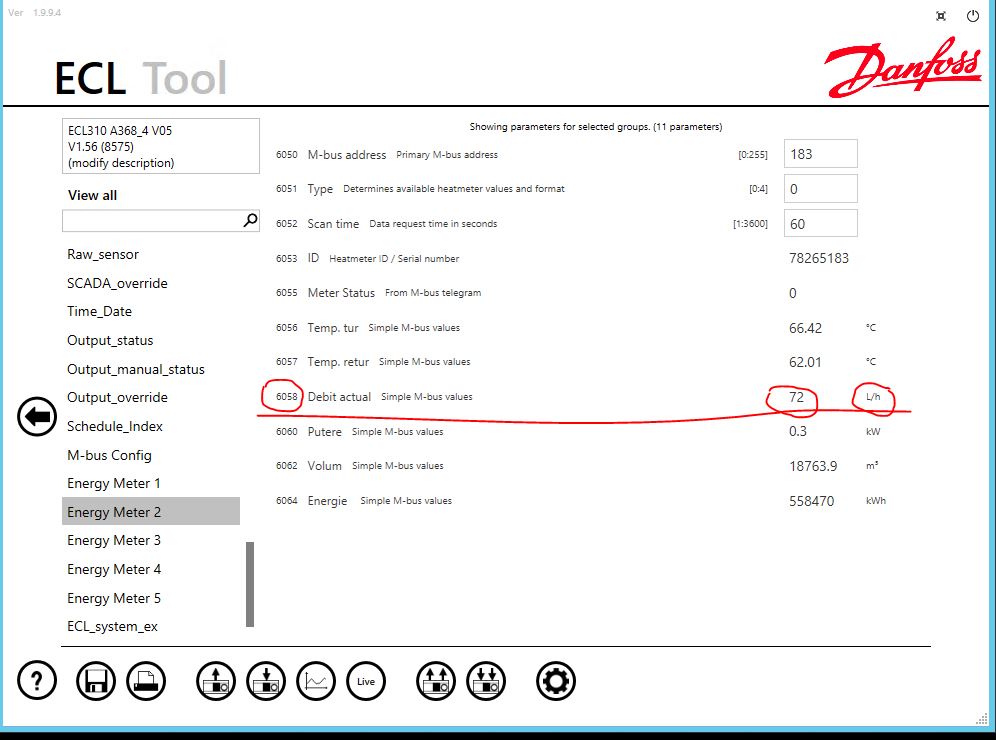Image resolution: width=996 pixels, height=740 pixels.
Task: Select the Energy Meter 5 group
Action: (114, 598)
